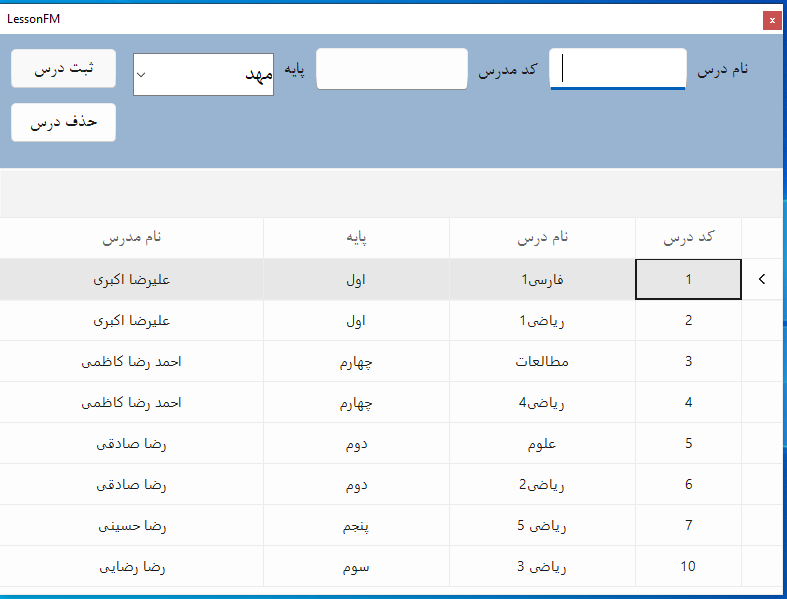Viewport: 787px width, 599px height.
Task: Sort by نام مدرس column header
Action: coord(131,238)
